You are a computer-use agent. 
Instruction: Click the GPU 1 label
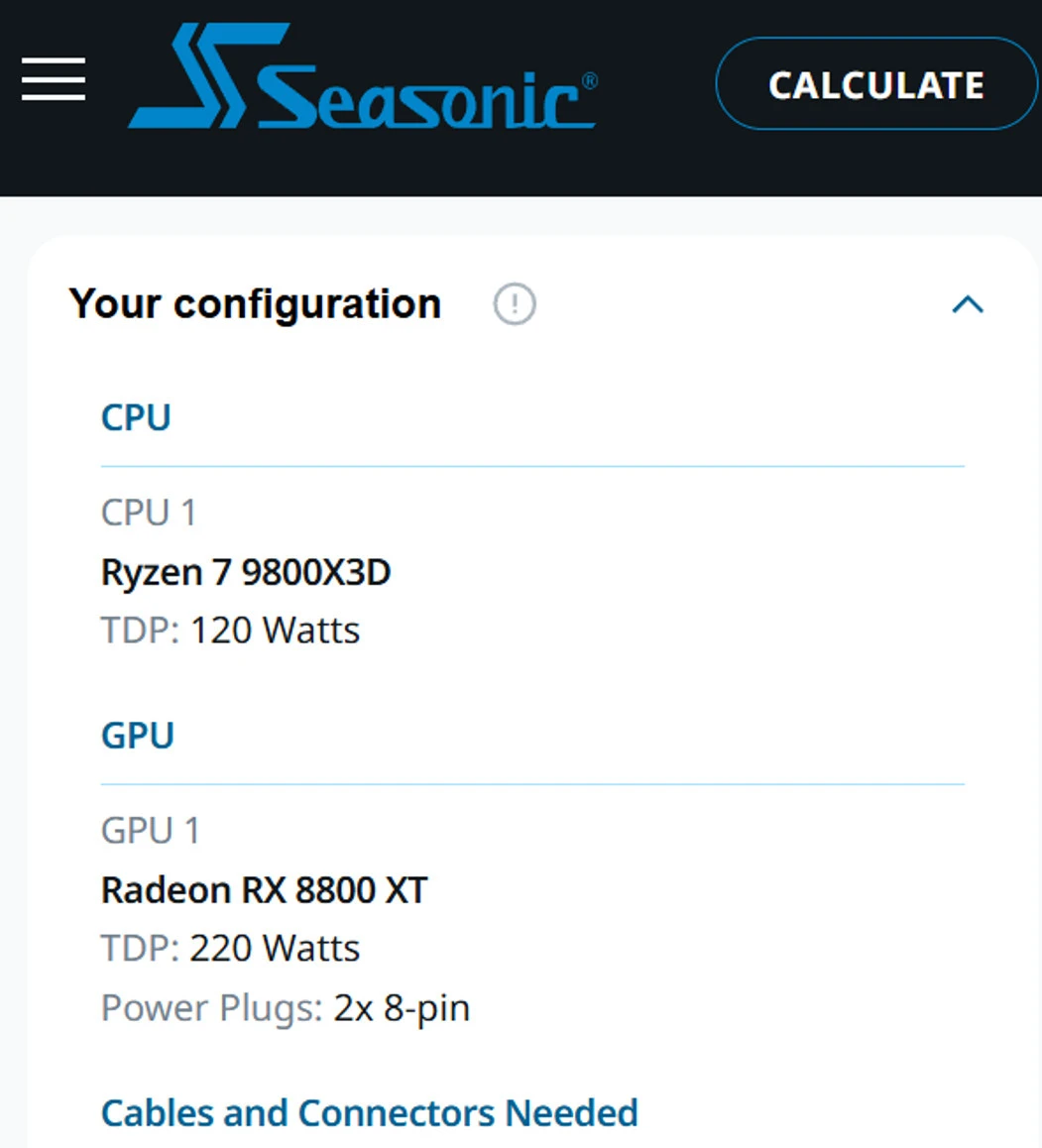(151, 830)
